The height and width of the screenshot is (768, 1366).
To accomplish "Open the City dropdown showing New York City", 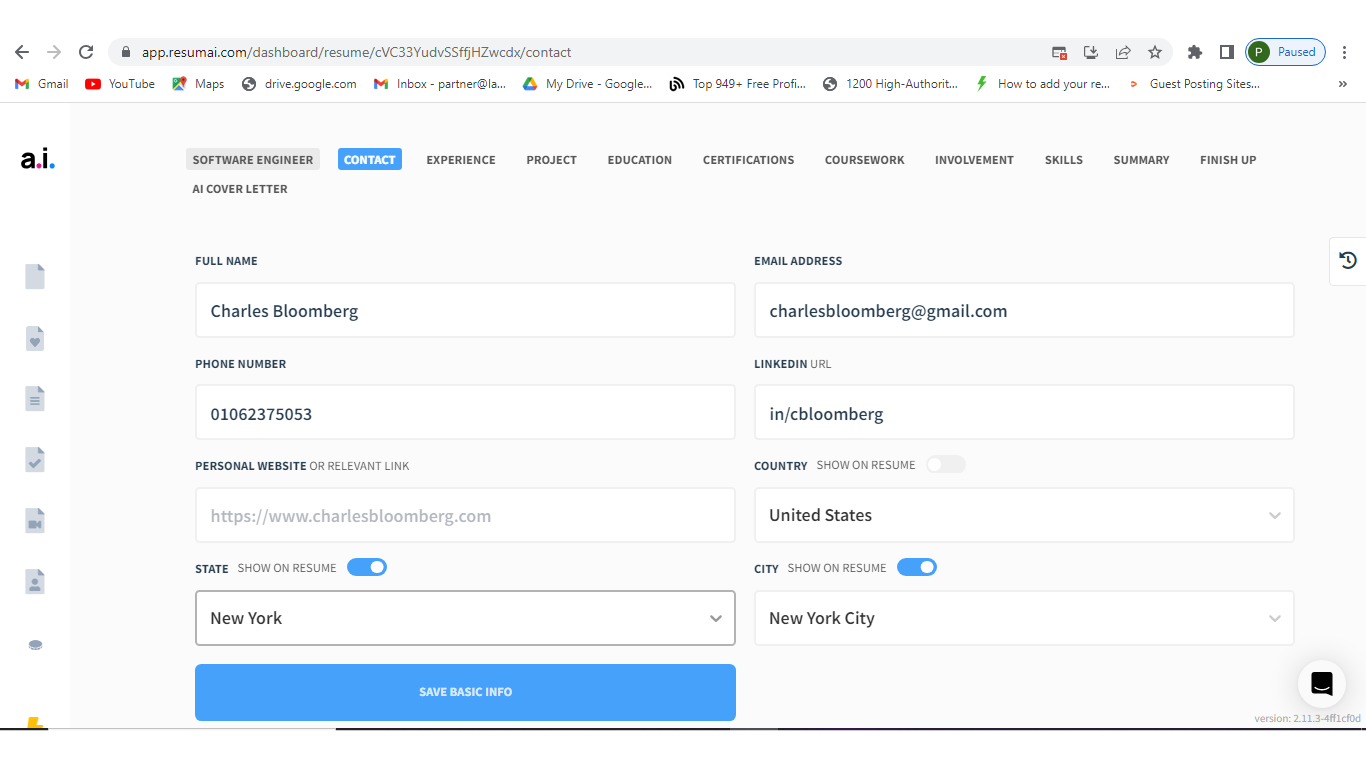I will tap(1023, 619).
